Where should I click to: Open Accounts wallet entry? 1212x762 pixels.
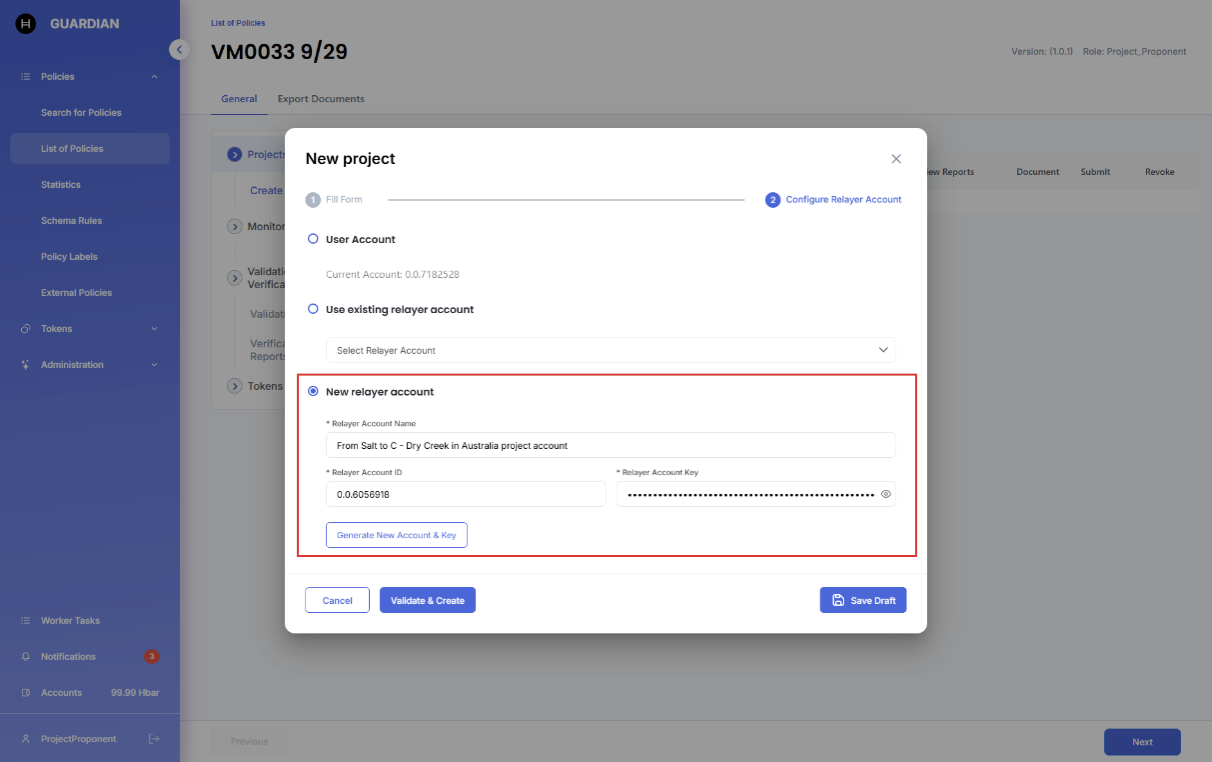coord(61,693)
